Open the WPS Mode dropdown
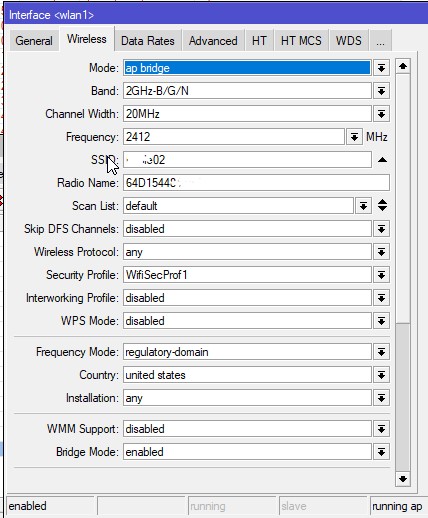This screenshot has height=518, width=428. click(381, 321)
